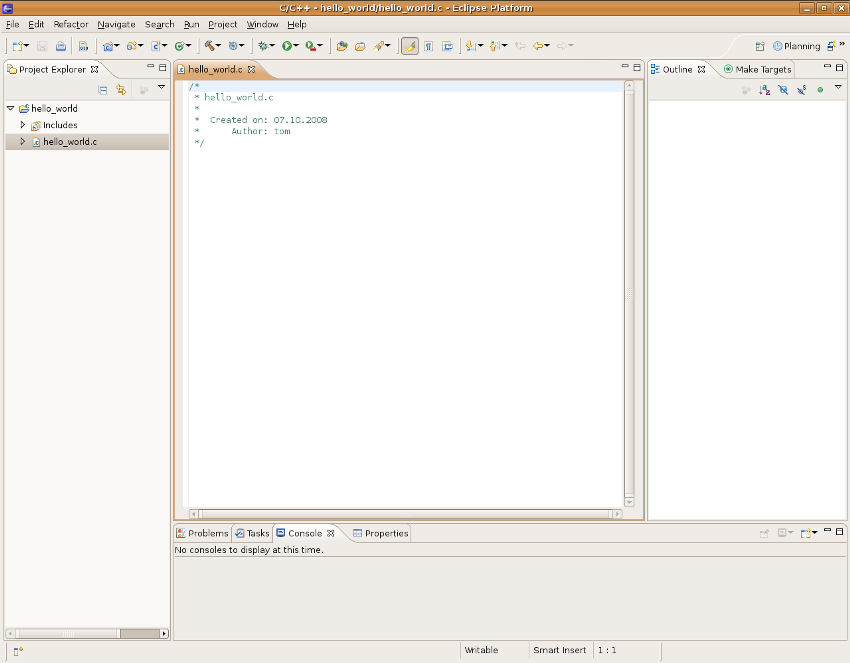This screenshot has width=850, height=663.
Task: Switch to the Make Targets view
Action: coord(757,69)
